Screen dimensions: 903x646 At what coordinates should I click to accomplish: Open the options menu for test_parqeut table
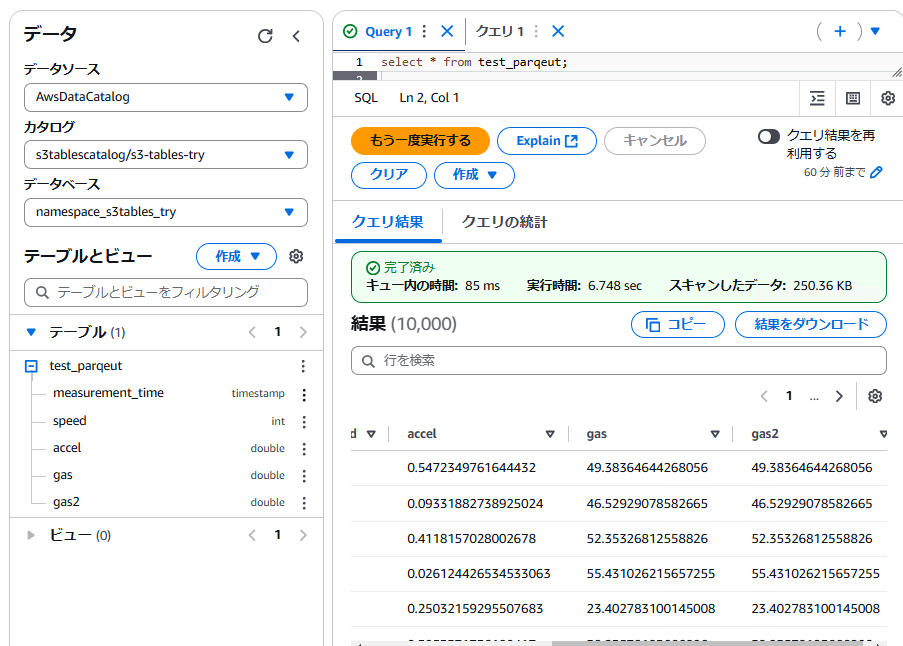click(x=303, y=367)
